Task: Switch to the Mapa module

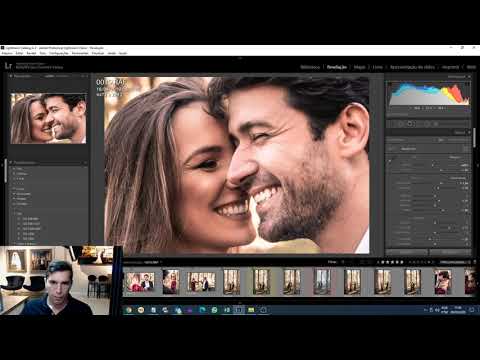Action: coord(359,67)
